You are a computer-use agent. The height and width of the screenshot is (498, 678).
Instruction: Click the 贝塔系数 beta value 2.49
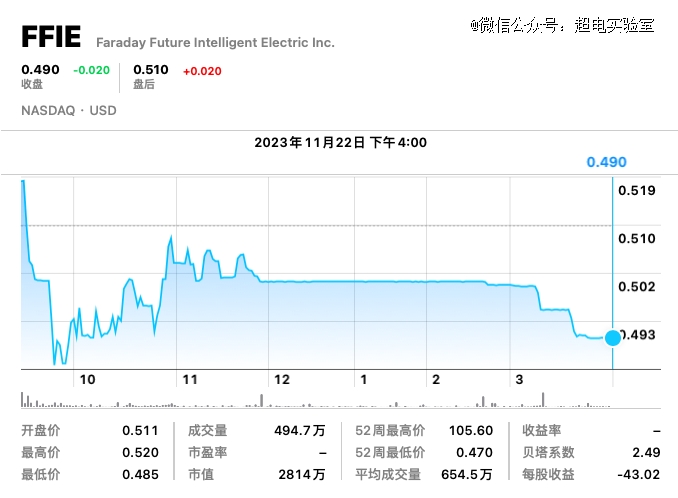pos(646,453)
